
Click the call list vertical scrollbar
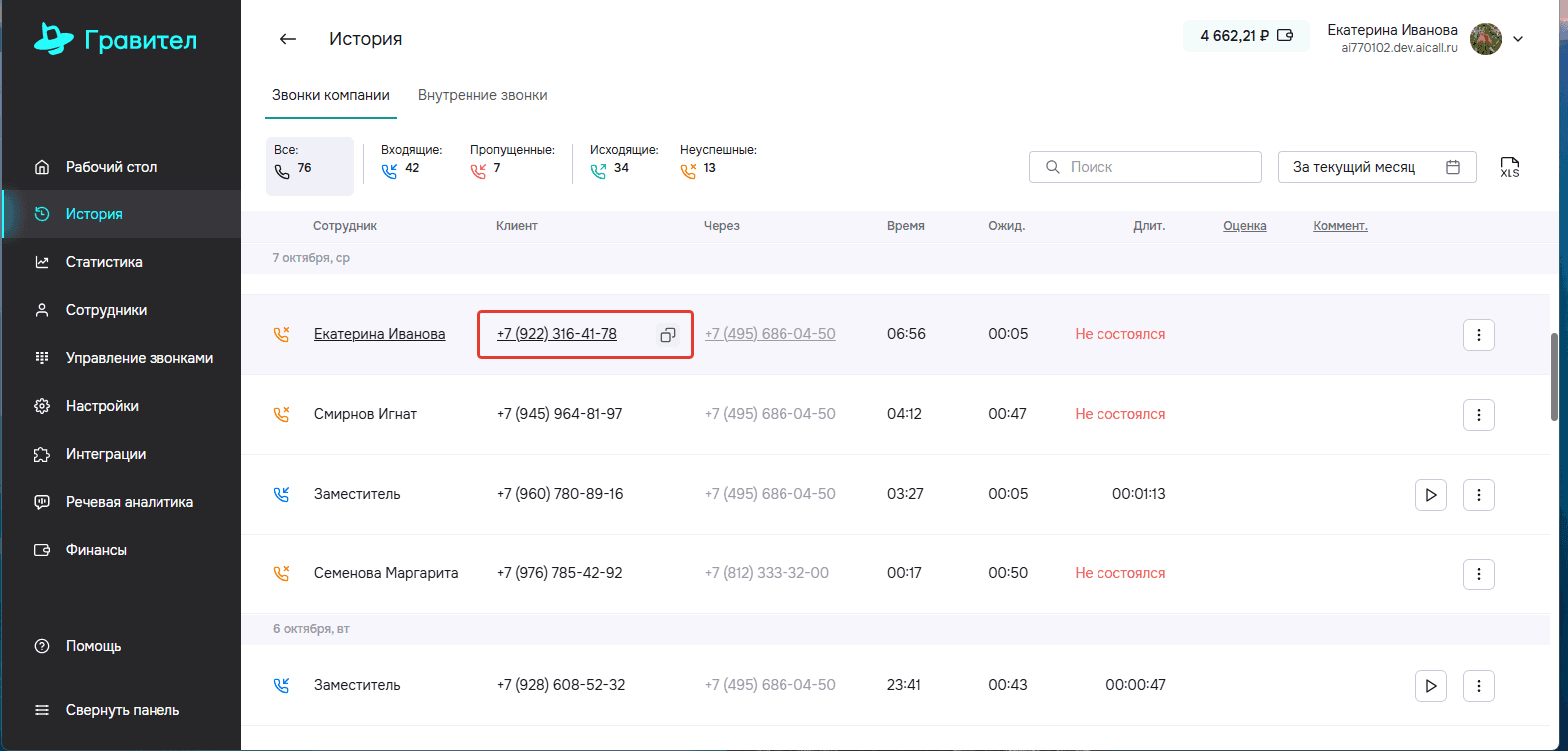tap(1554, 377)
